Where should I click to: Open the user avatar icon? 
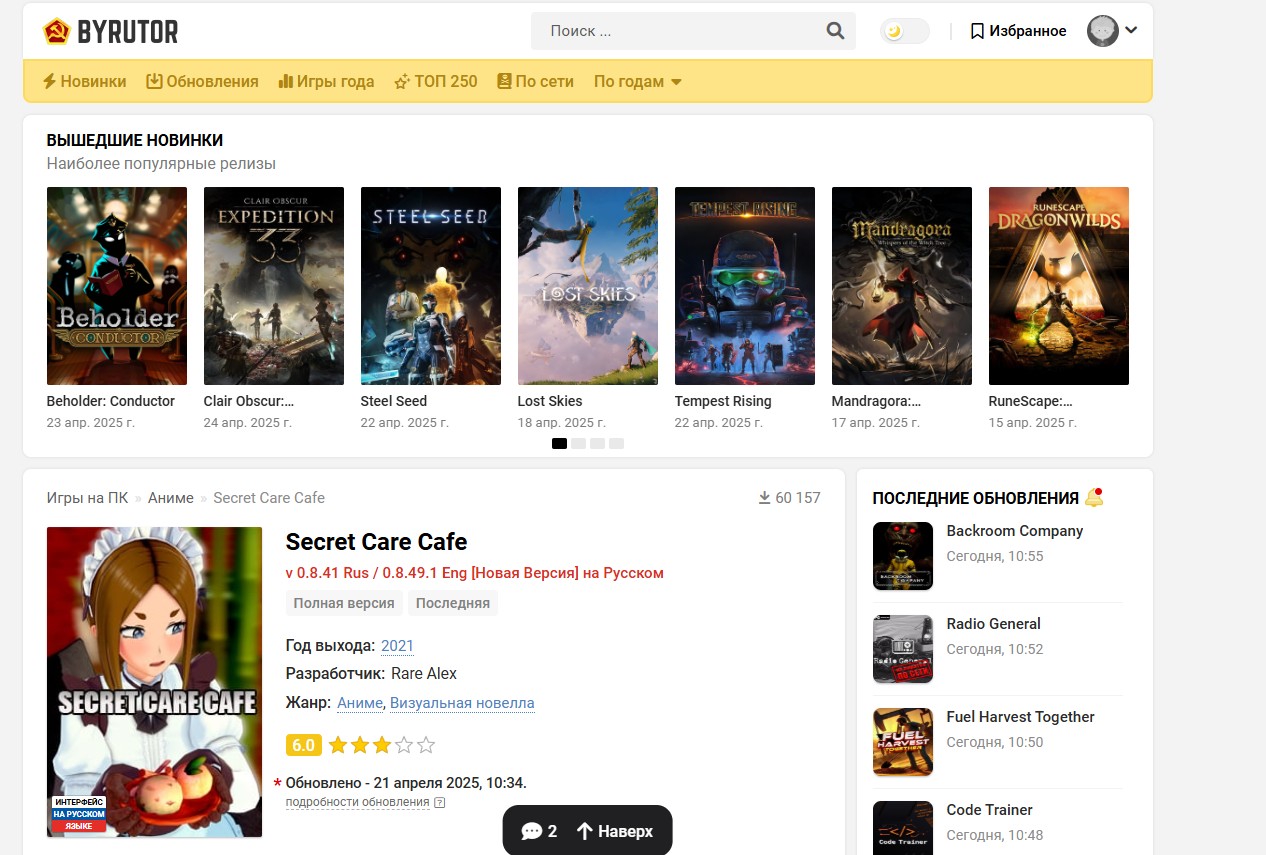[x=1103, y=31]
